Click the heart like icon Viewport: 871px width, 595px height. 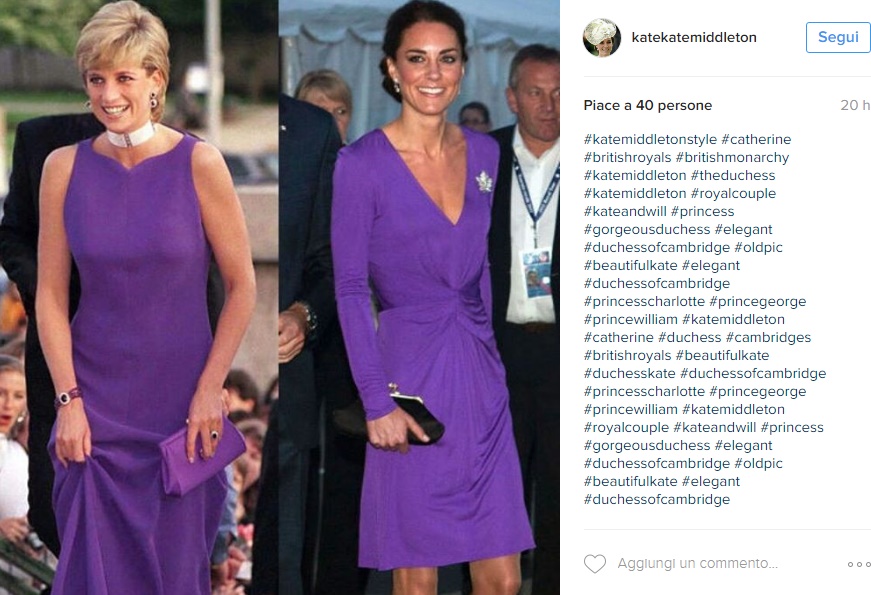[x=594, y=564]
